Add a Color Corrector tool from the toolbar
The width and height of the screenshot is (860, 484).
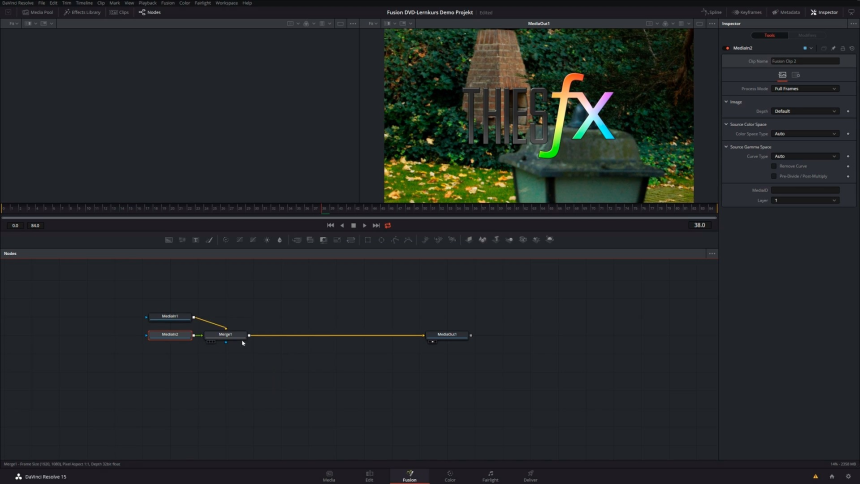(x=226, y=240)
